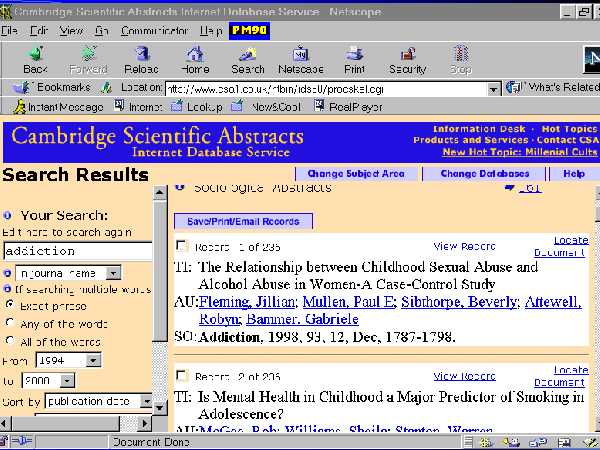Click the info icon beside journal name dropdown
Screen dimensions: 600x450
[x=7, y=273]
